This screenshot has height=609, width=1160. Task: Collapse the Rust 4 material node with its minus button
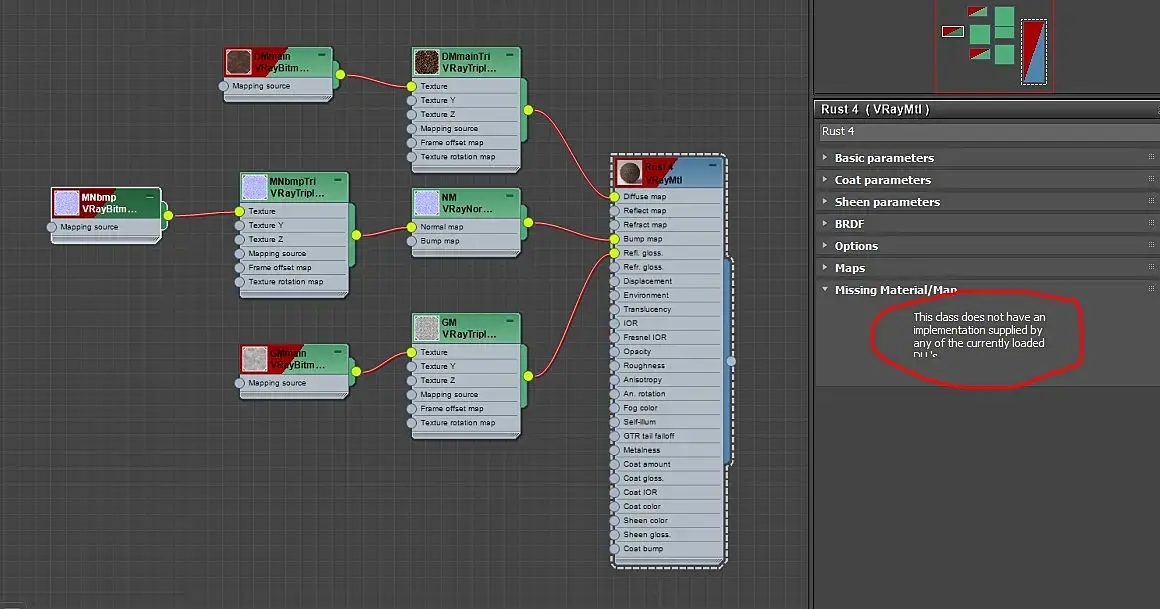coord(712,166)
